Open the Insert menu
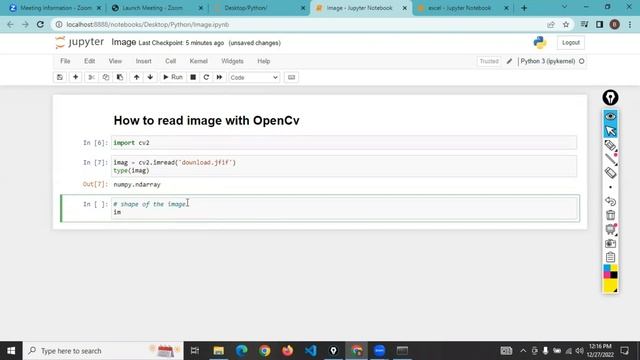 tap(143, 61)
